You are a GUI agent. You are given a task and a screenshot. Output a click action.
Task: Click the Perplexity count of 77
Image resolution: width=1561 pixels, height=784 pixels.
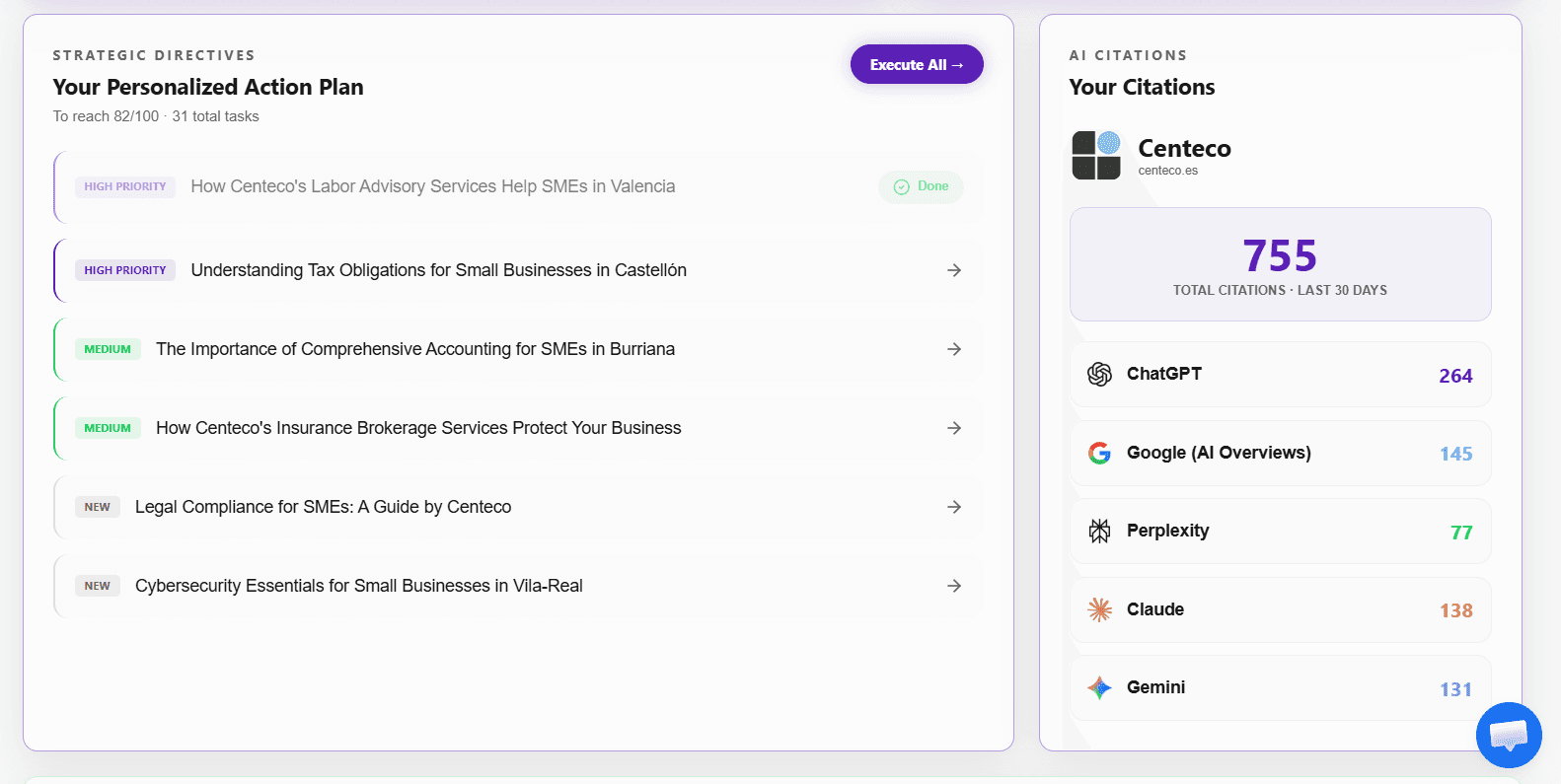click(1461, 533)
